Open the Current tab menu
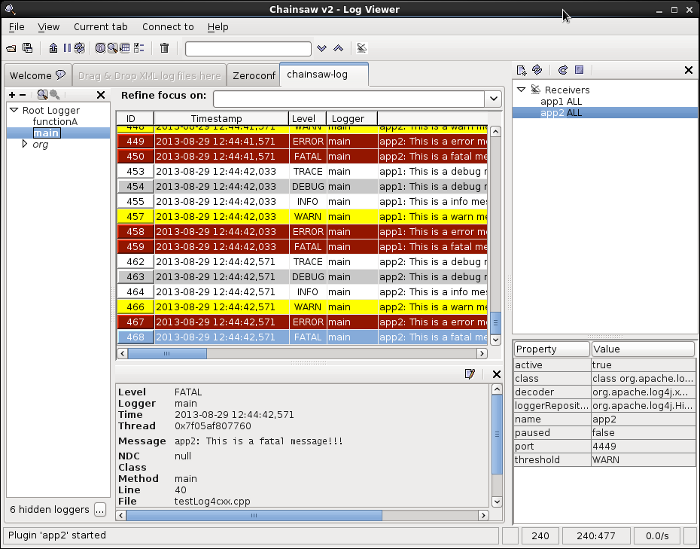 (x=100, y=27)
